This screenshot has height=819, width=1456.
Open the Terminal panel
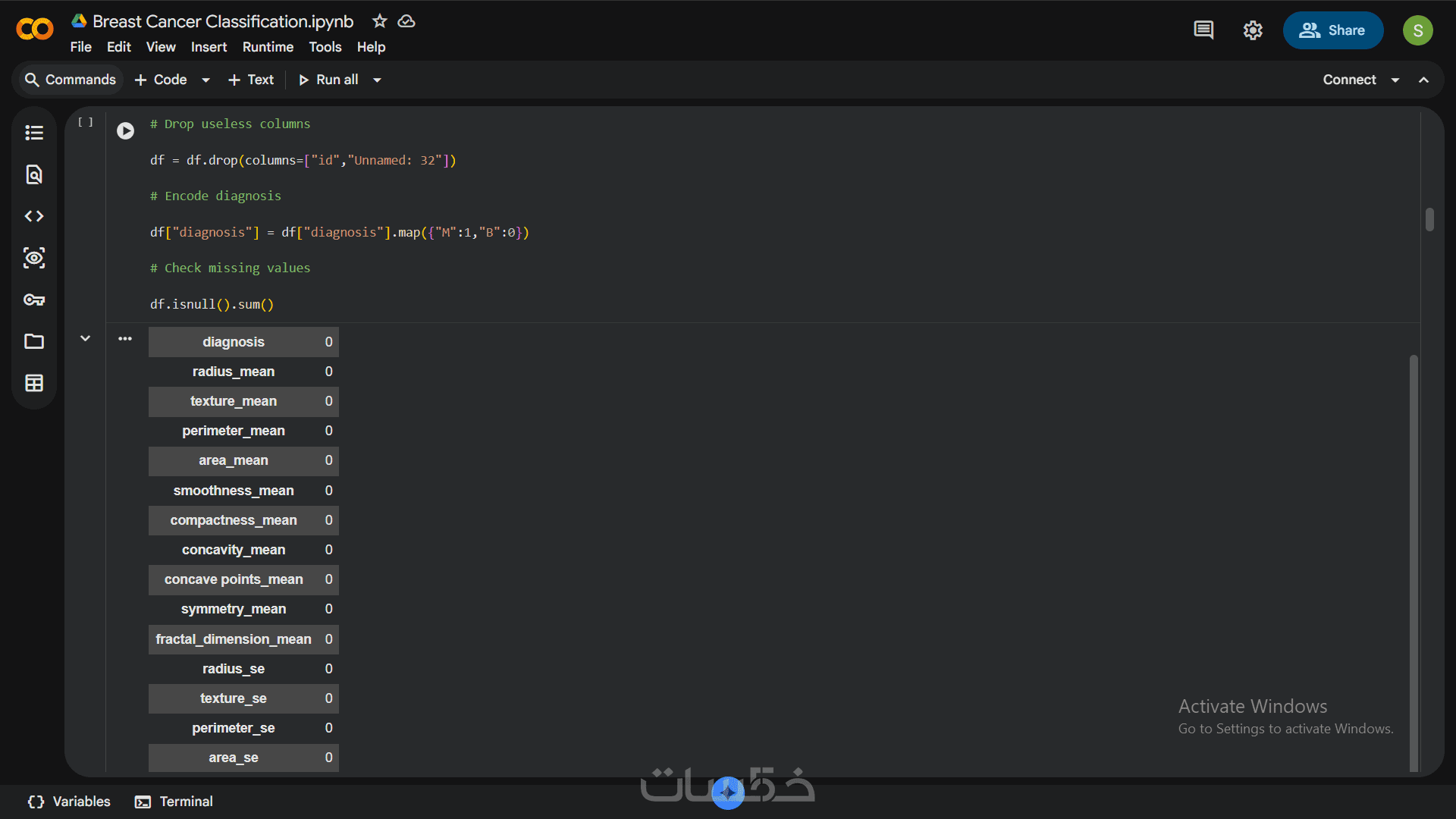[174, 802]
